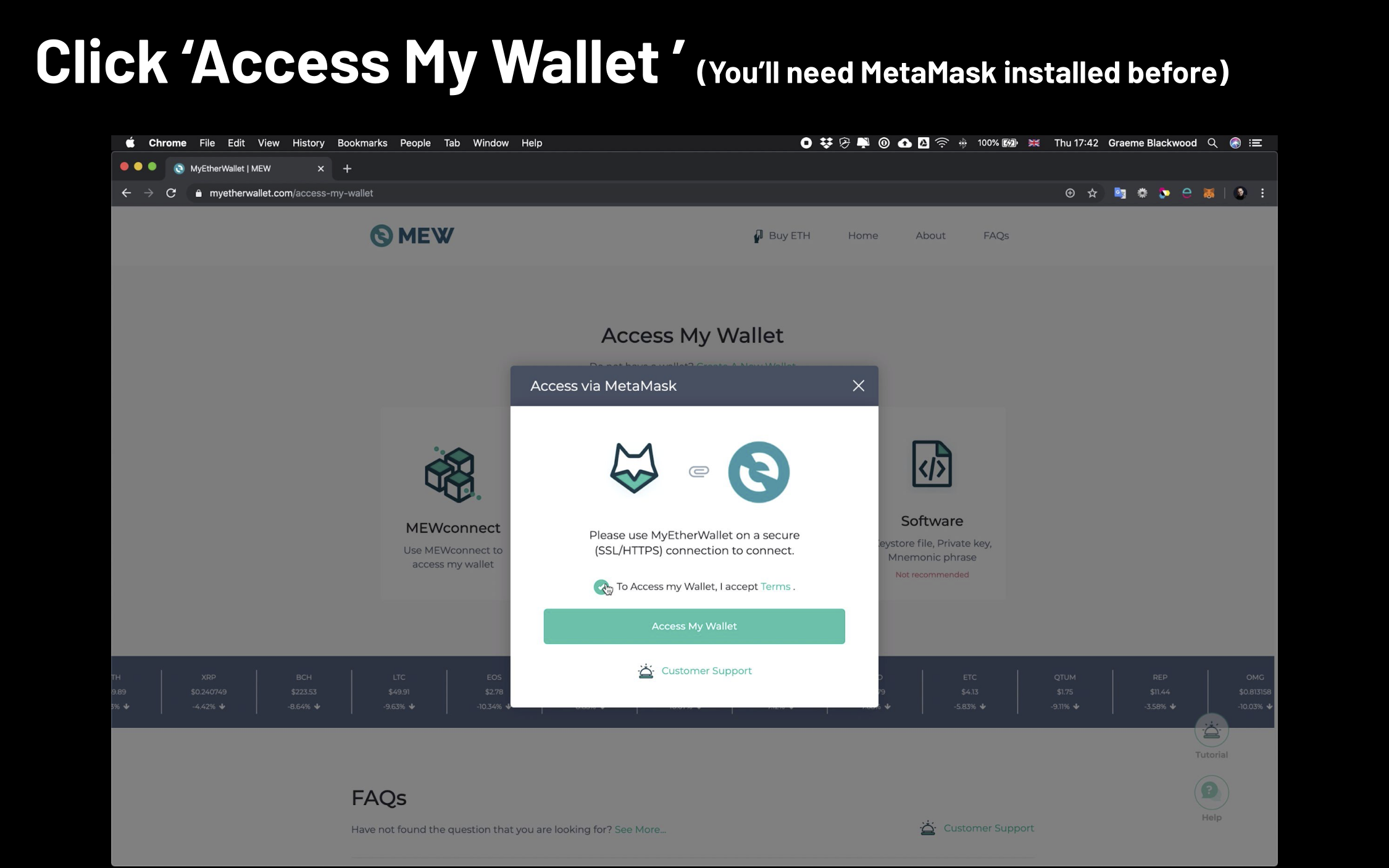Close the MyEtherWallet tab
This screenshot has height=868, width=1389.
320,169
